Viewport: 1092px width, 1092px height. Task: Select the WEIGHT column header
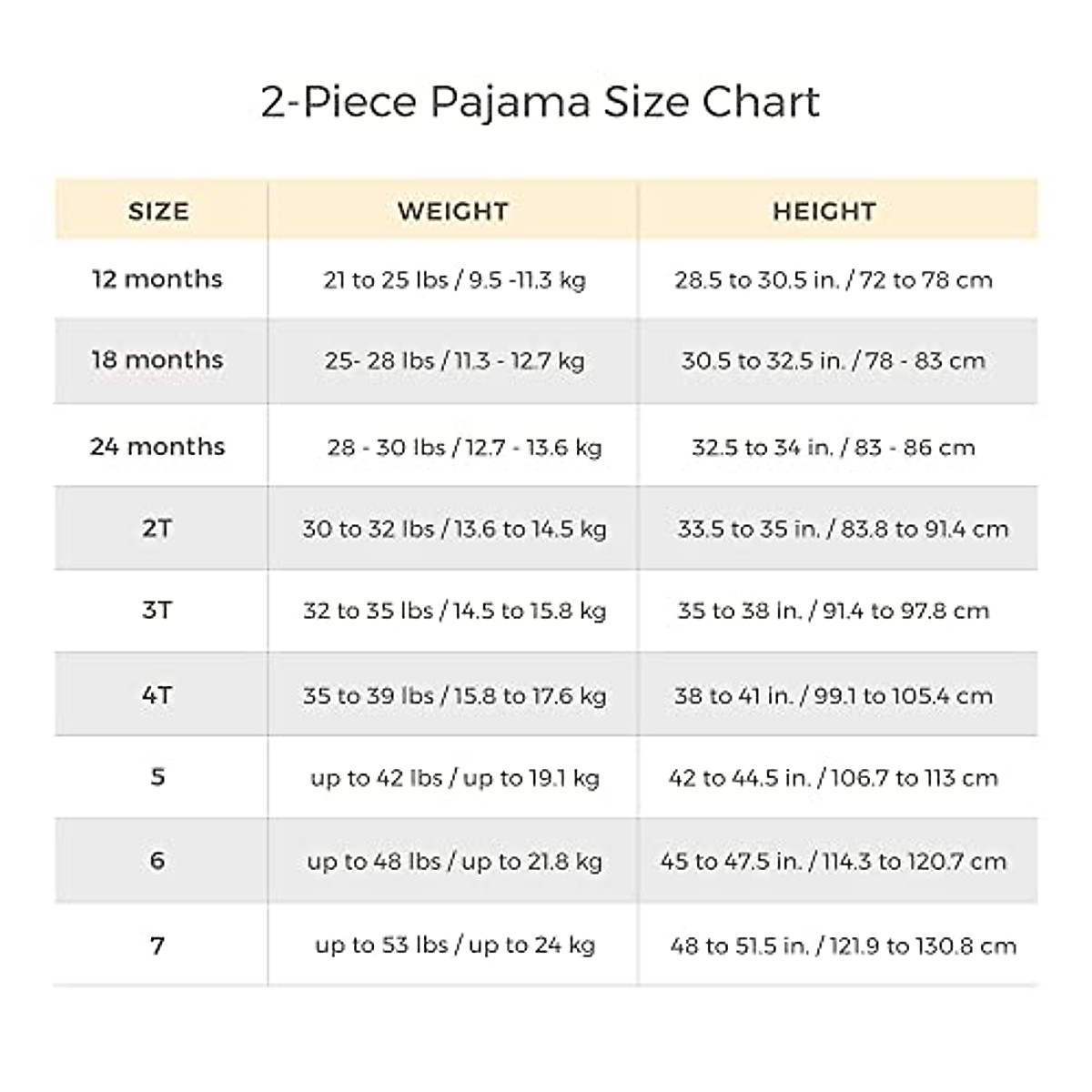(x=452, y=211)
